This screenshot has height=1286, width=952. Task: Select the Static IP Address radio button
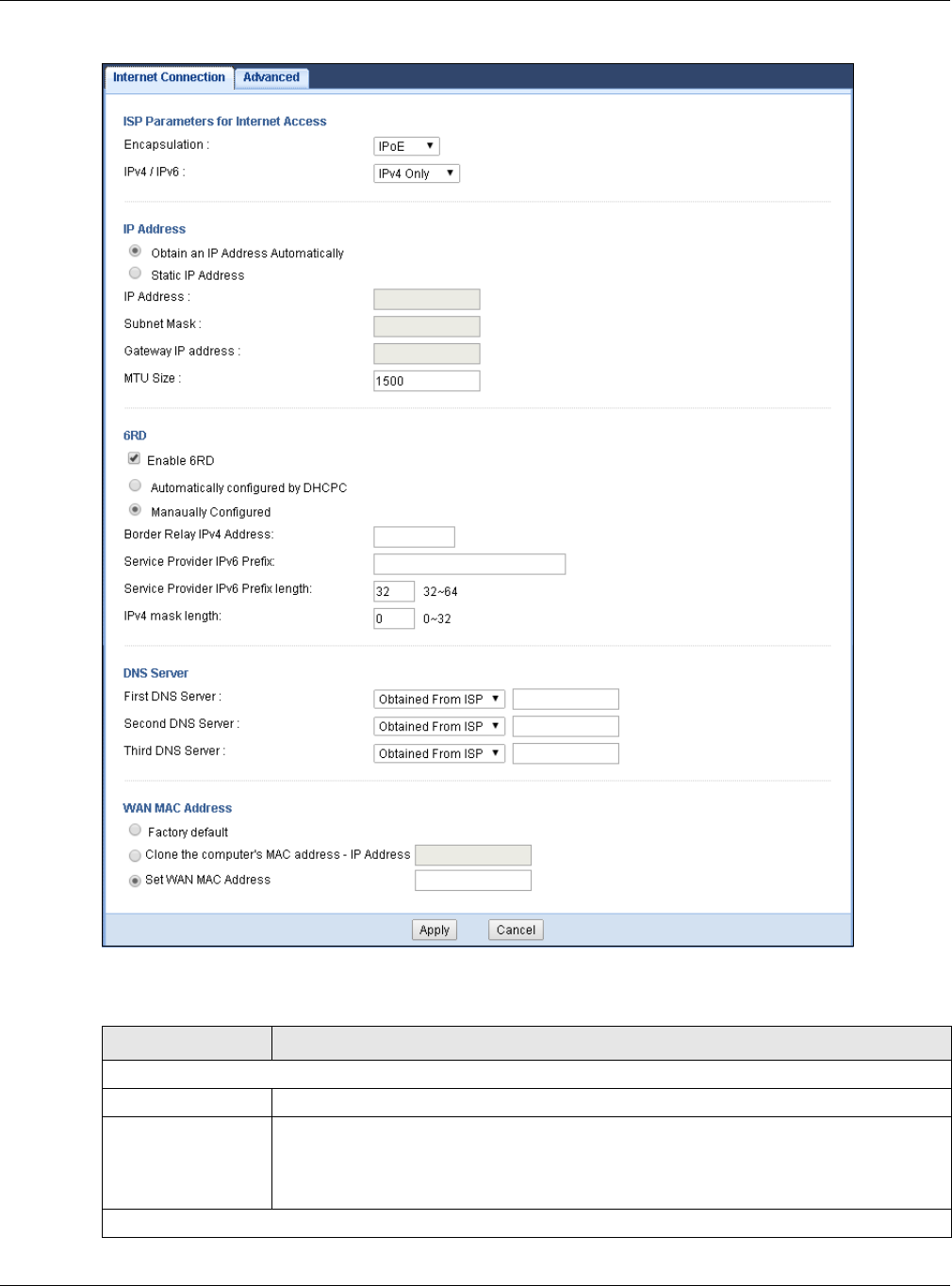(x=135, y=273)
